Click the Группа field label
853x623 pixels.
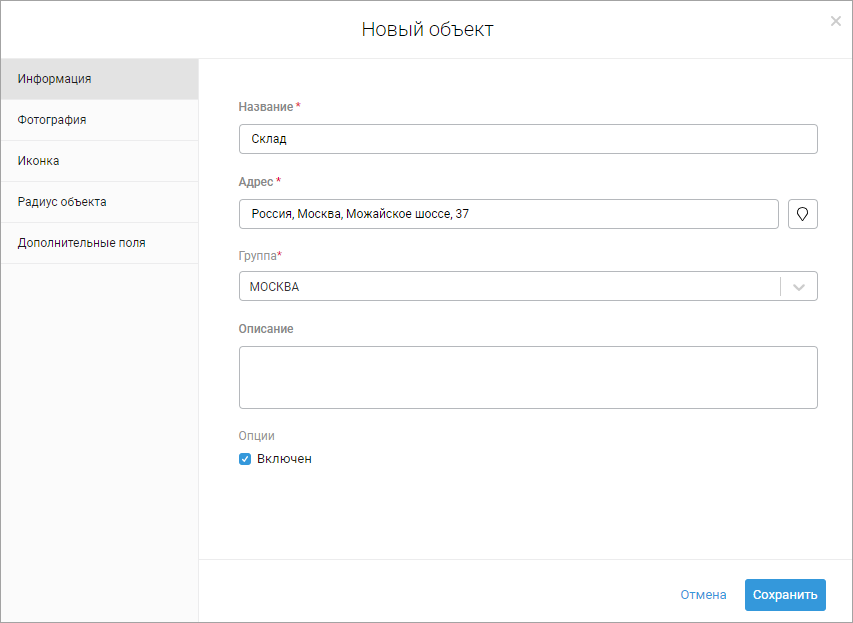[x=257, y=256]
